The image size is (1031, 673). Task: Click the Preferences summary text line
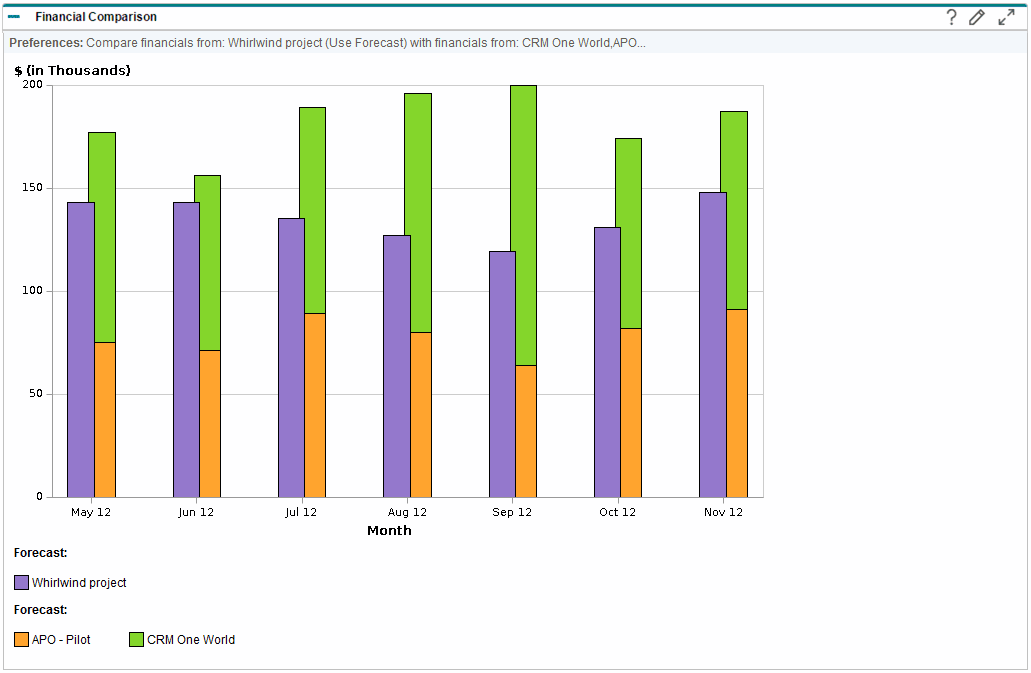point(327,43)
